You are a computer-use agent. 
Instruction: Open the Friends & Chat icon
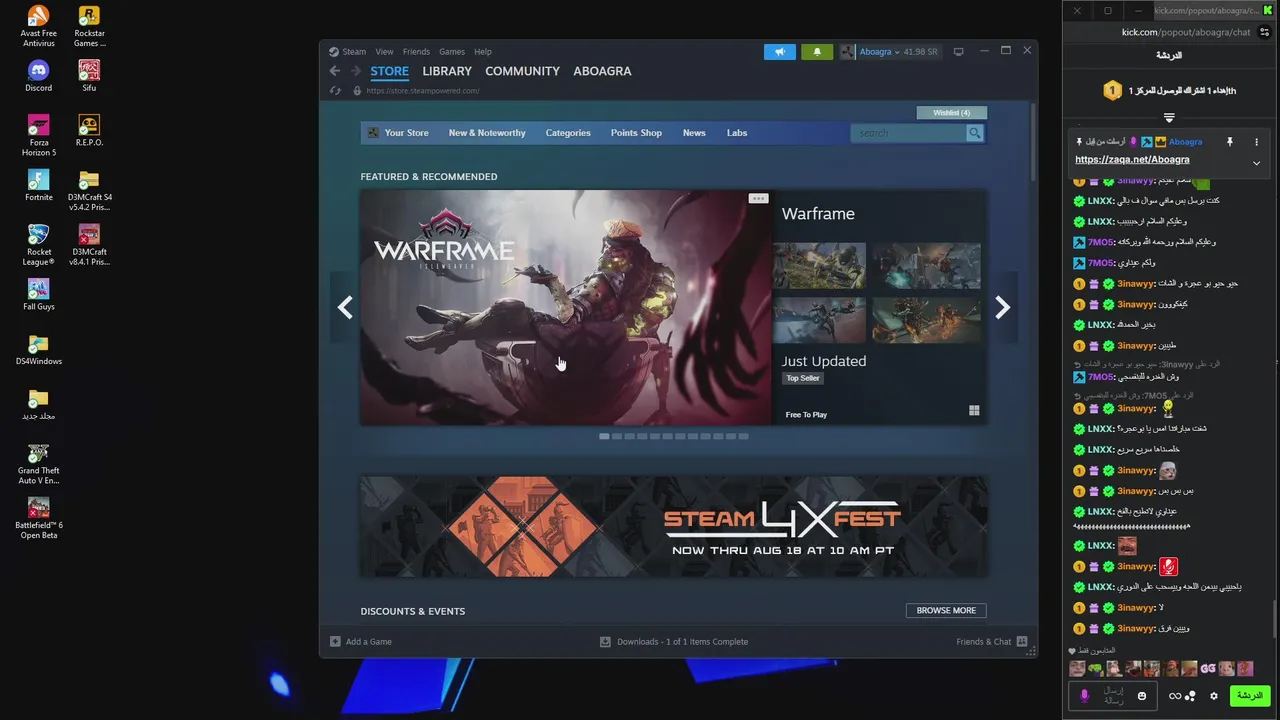pyautogui.click(x=1022, y=642)
